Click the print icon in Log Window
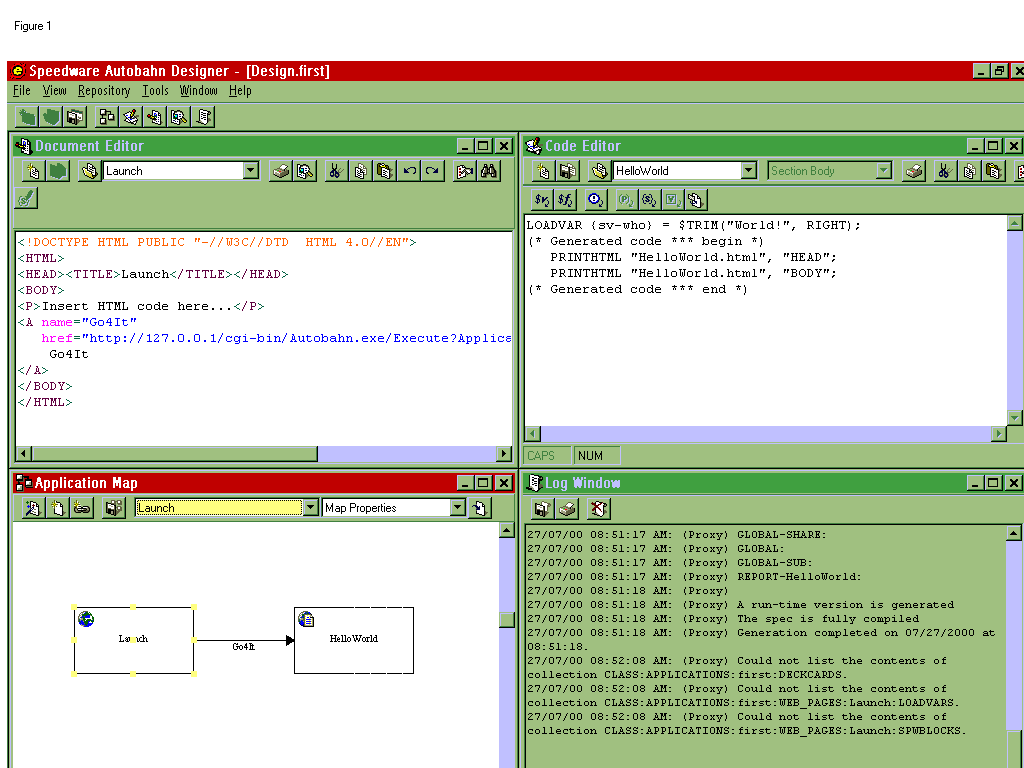The width and height of the screenshot is (1024, 768). [568, 509]
